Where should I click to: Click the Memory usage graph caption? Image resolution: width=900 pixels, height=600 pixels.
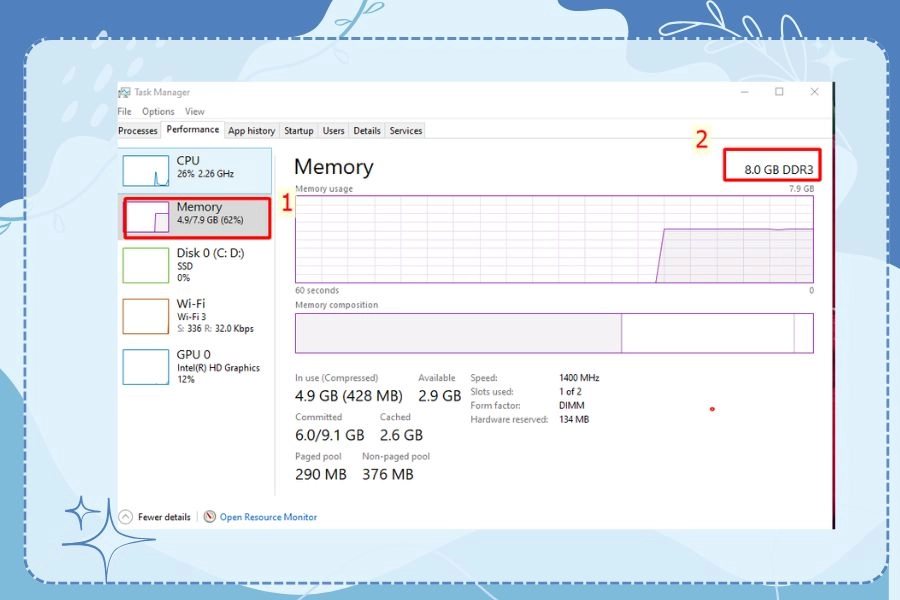click(x=324, y=188)
